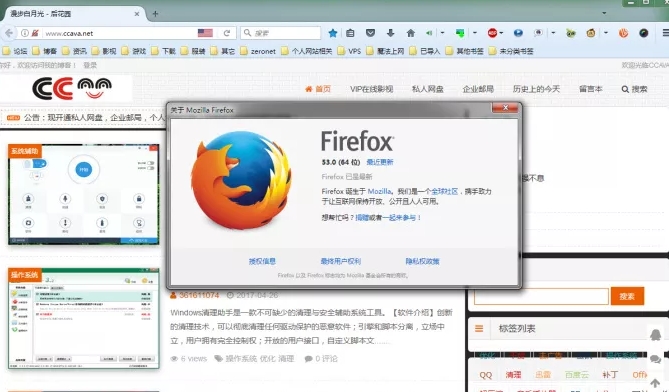Click 搜索 in the site navigation
The image size is (669, 392).
coord(634,89)
